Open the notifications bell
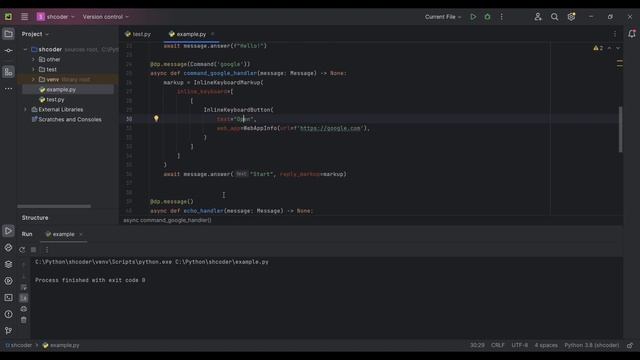Screen dimensions: 640x360 631,34
